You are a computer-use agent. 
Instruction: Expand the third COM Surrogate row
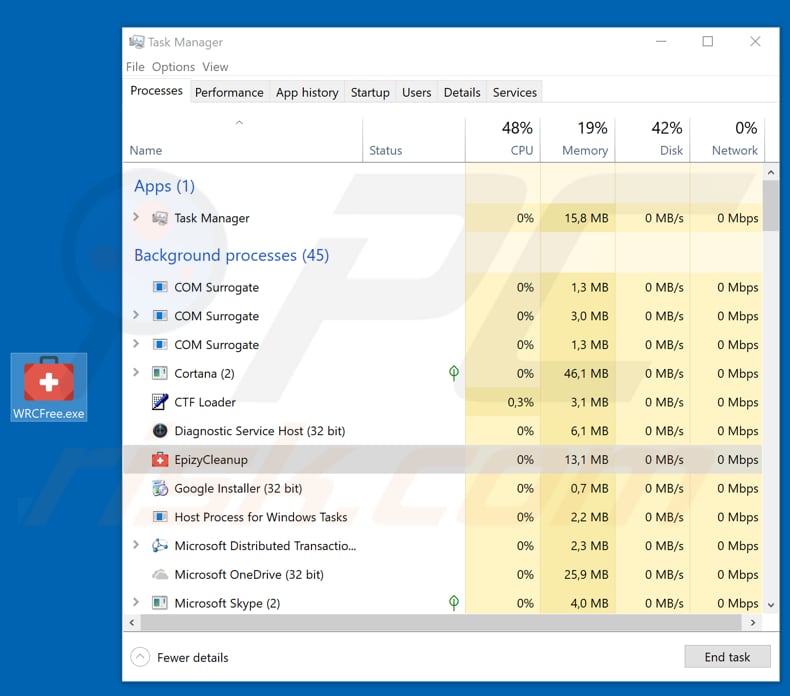[x=136, y=344]
